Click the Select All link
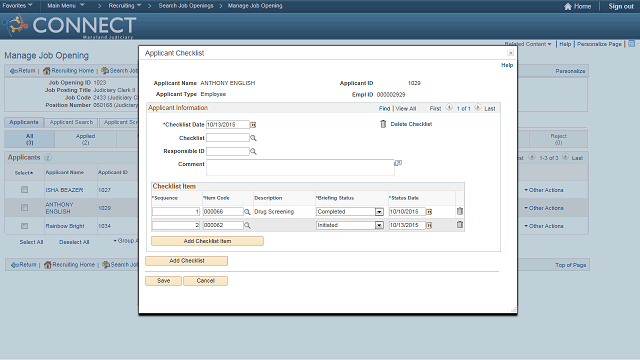640x360 pixels. [x=31, y=242]
